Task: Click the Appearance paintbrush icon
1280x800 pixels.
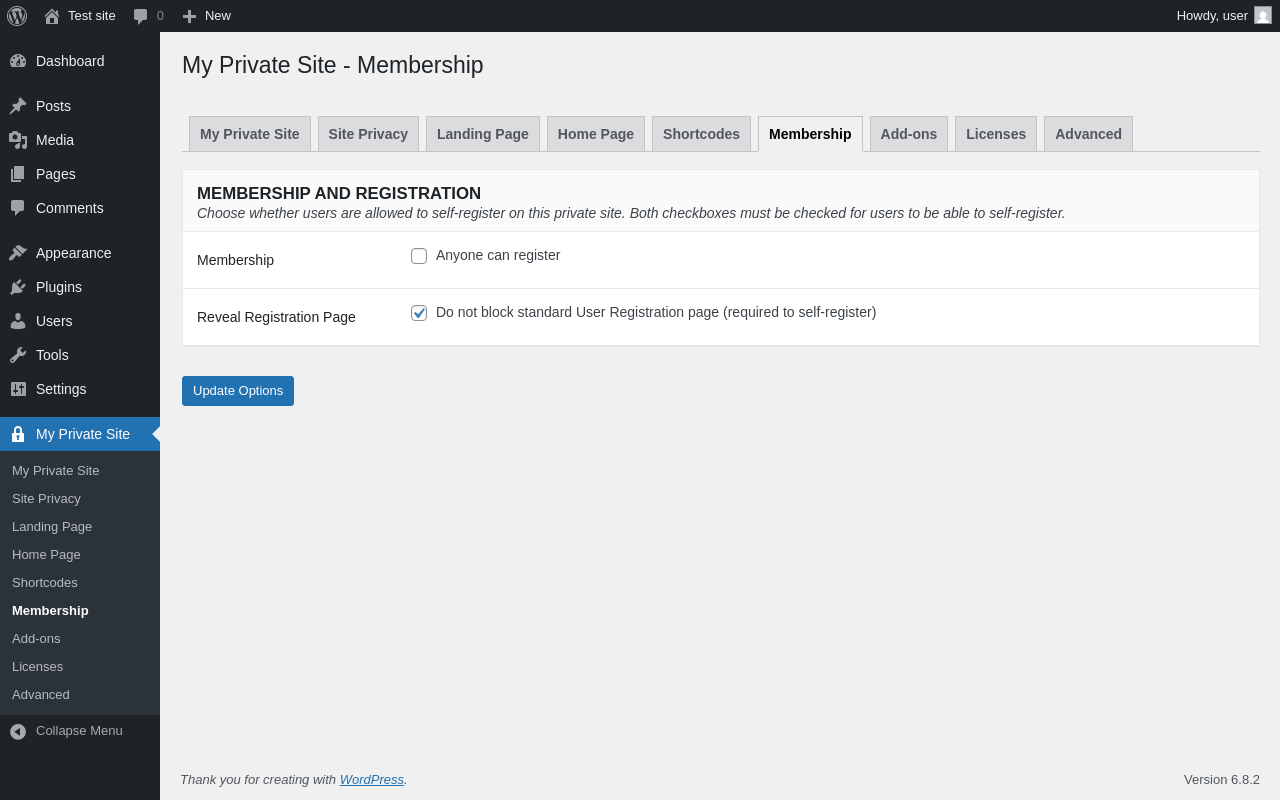Action: (x=18, y=253)
